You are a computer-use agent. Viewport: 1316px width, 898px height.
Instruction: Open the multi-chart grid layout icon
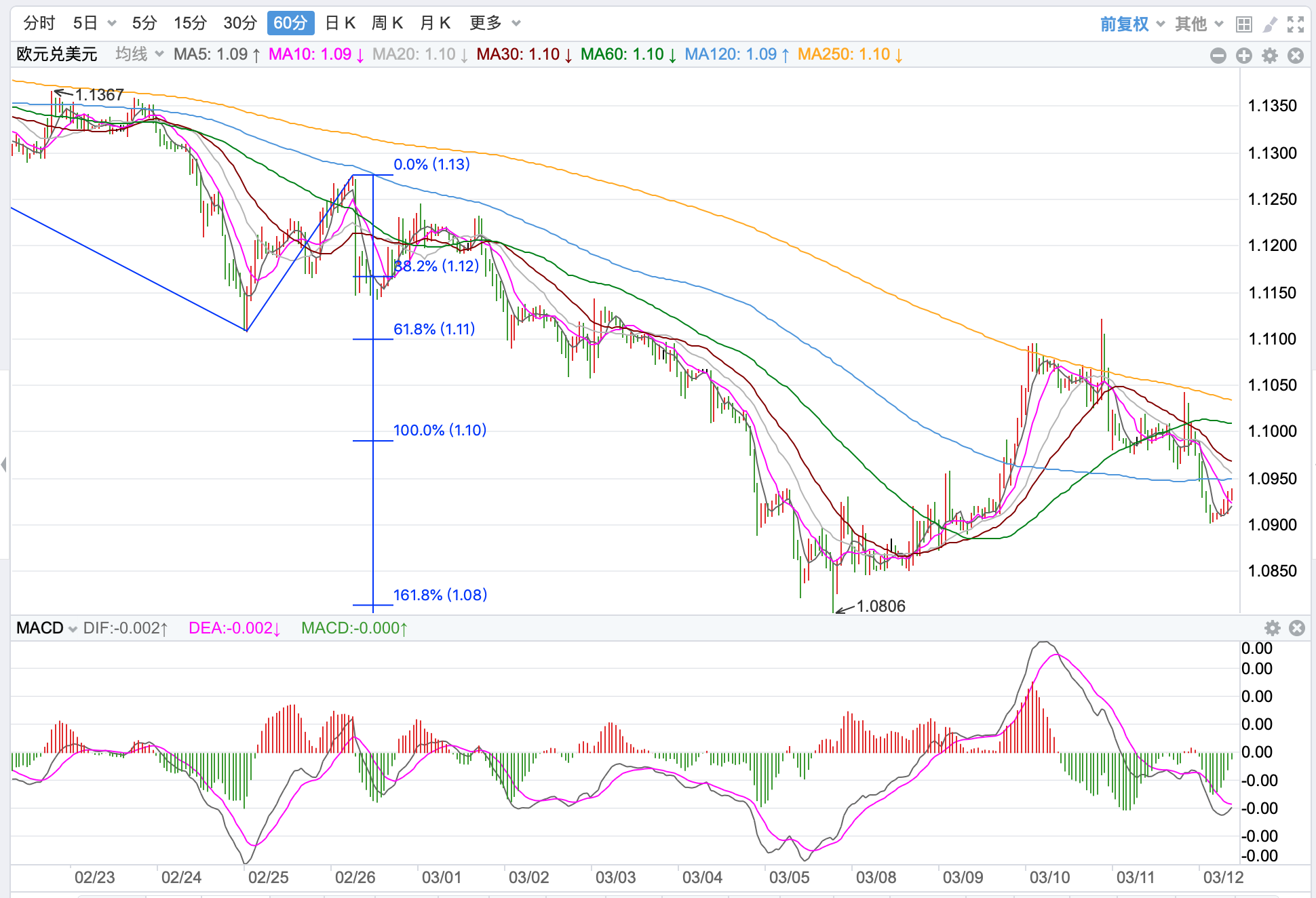point(1243,24)
